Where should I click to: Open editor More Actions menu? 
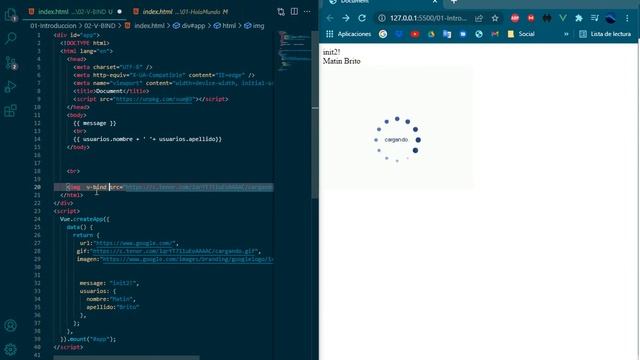[307, 11]
